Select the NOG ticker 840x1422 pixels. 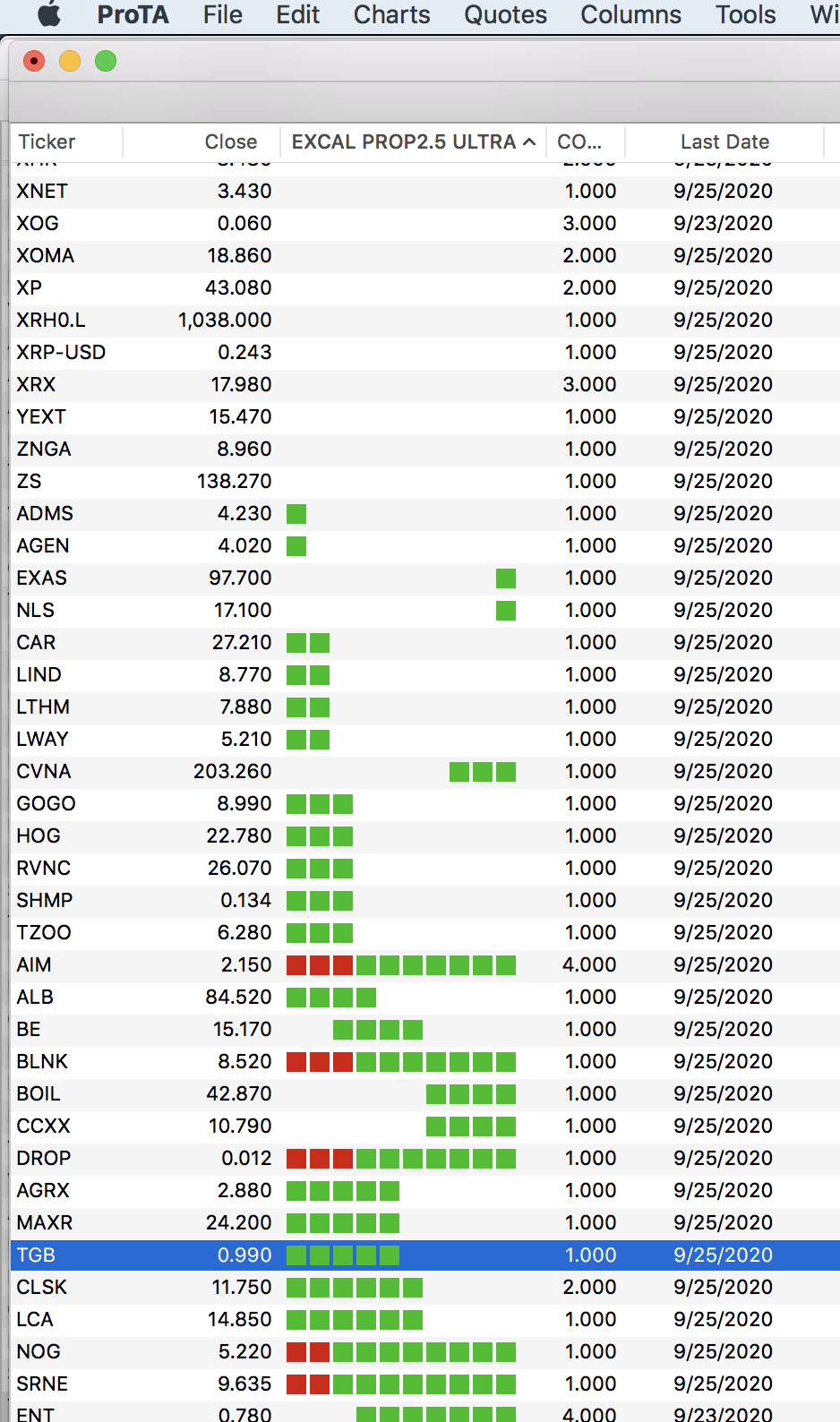pos(39,1351)
